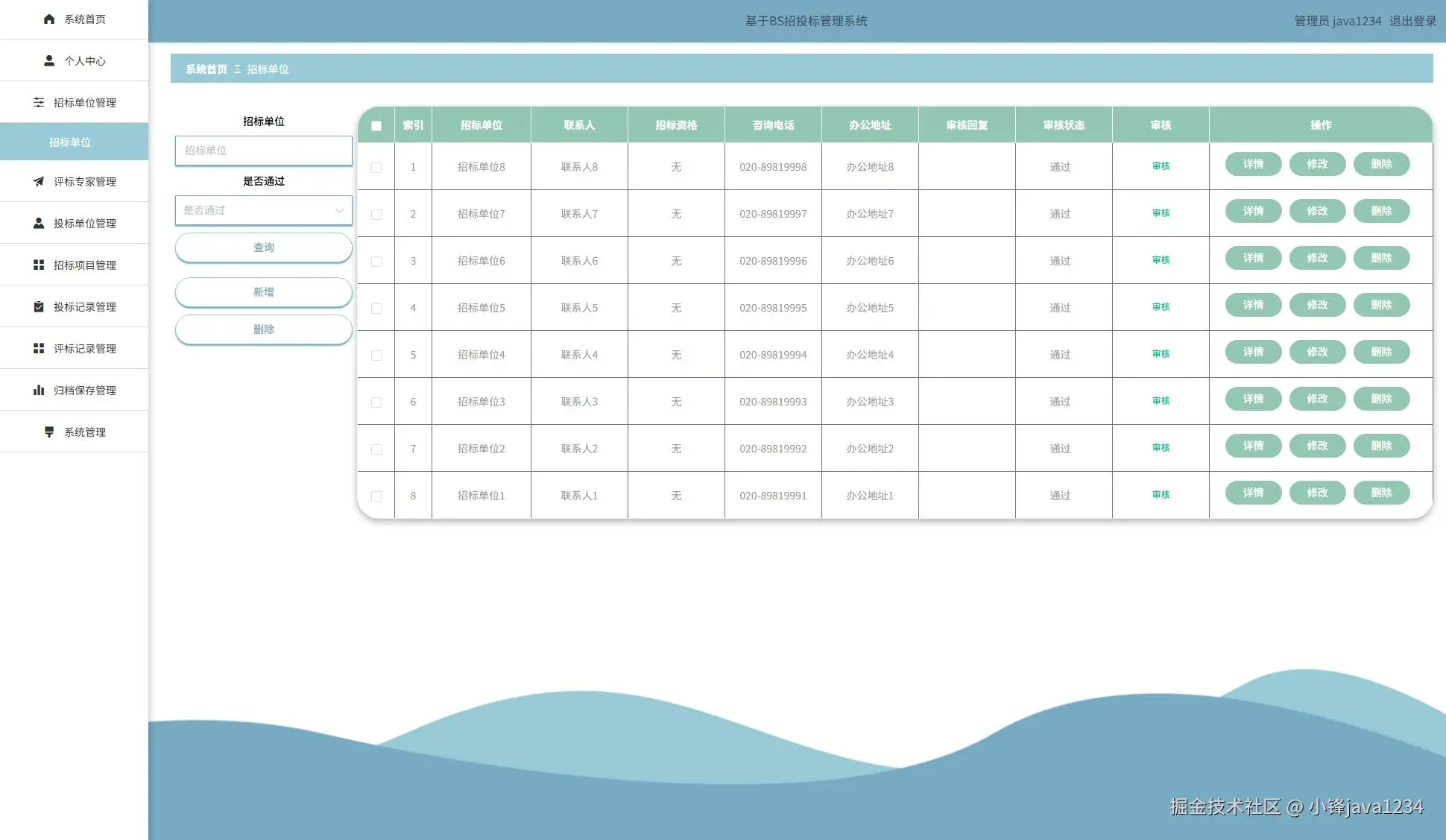This screenshot has width=1446, height=840.
Task: Click the person icon next to 个人中心
Action: tap(49, 61)
